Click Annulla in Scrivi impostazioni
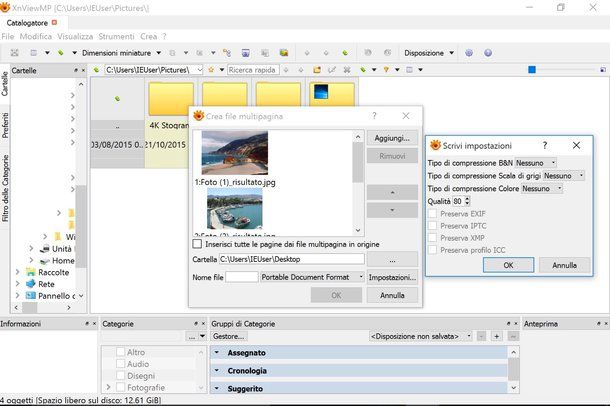 [x=564, y=265]
